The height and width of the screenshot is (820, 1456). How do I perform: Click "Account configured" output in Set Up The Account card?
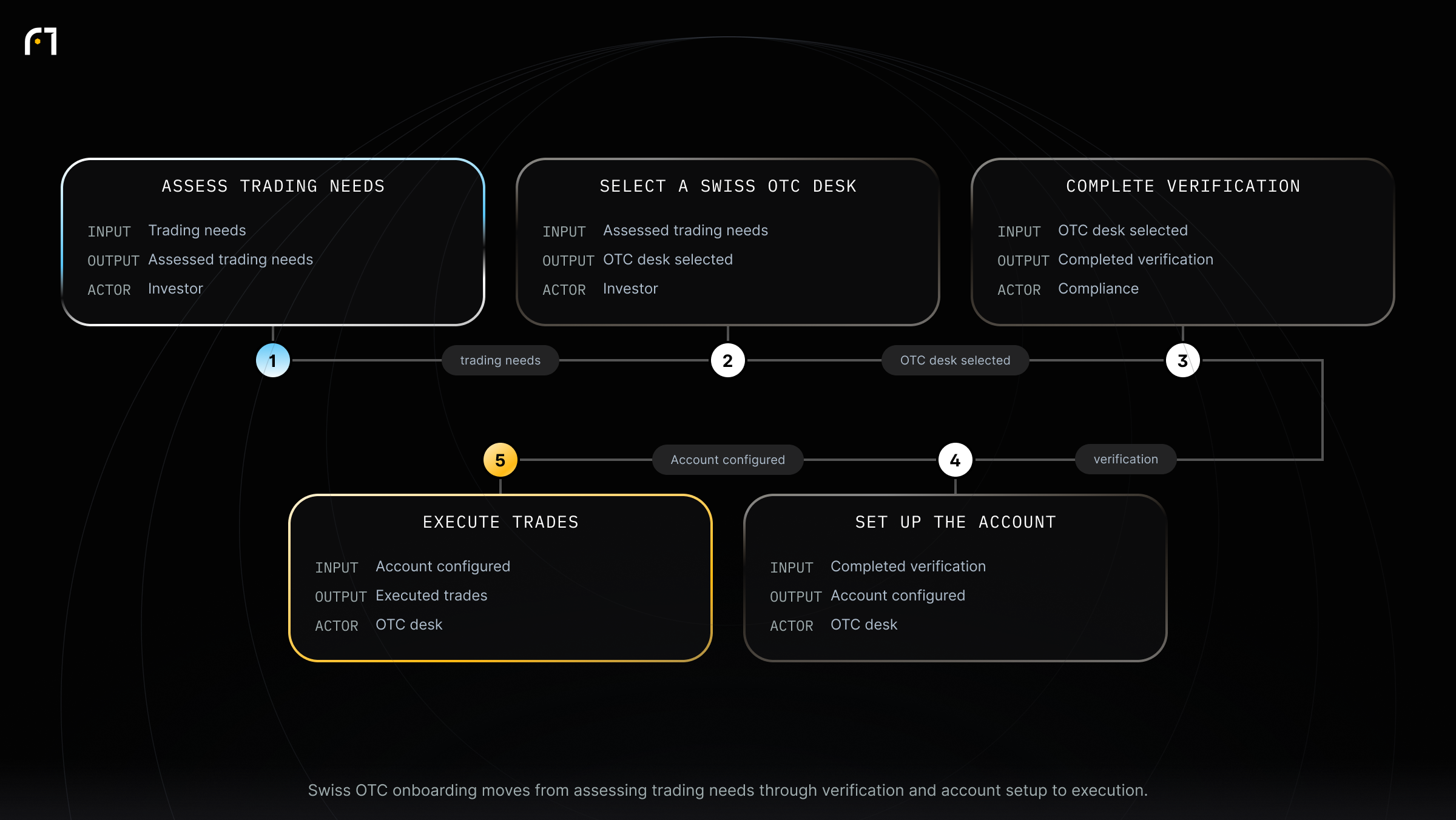(898, 596)
